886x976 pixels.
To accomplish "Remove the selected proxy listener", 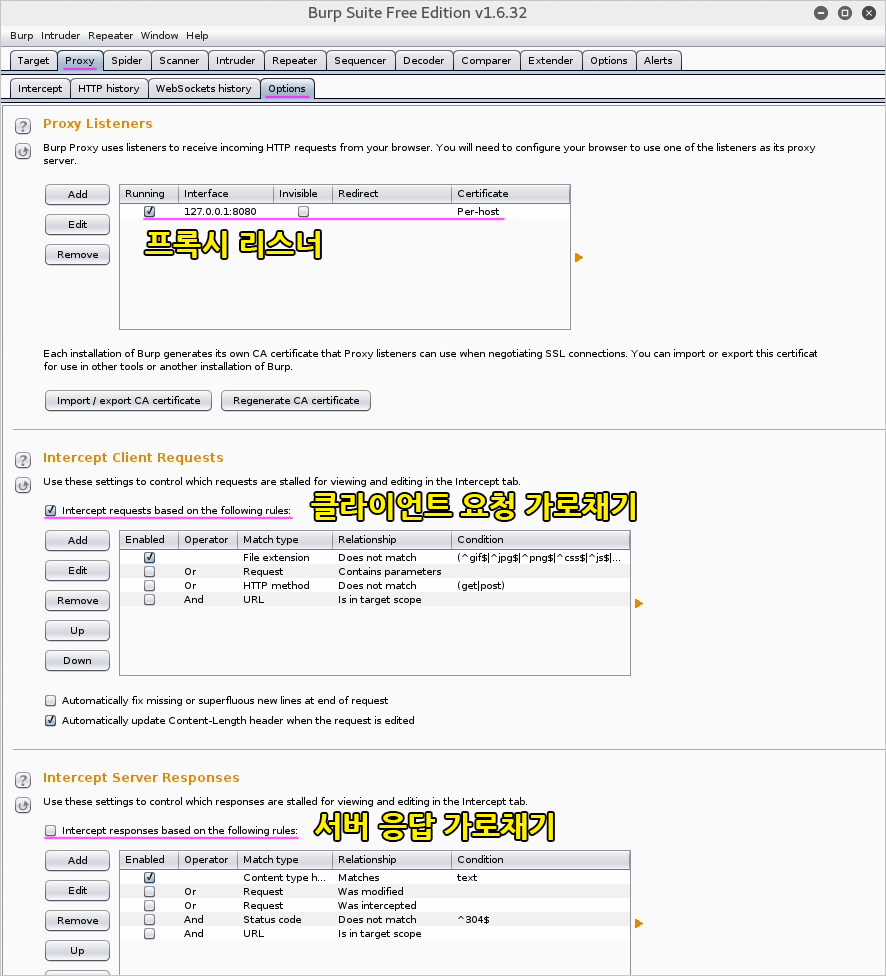I will tap(77, 255).
